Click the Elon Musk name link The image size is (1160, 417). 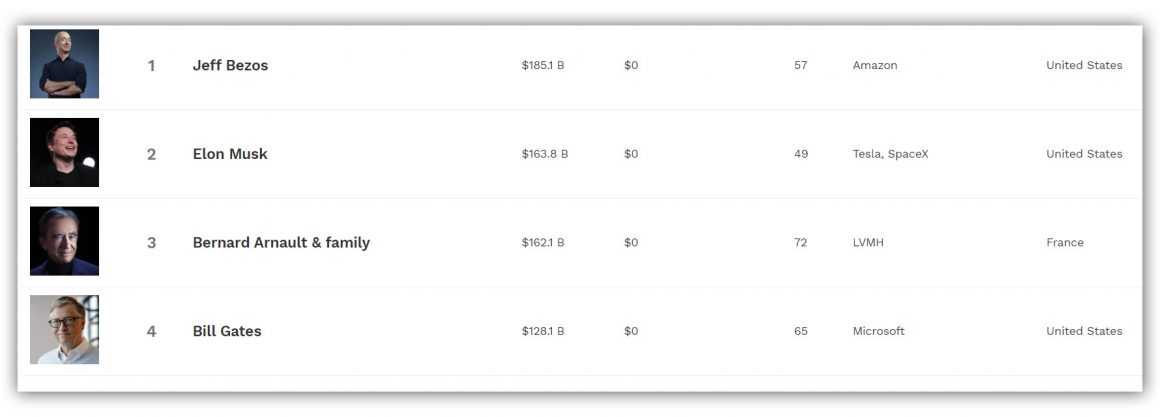tap(230, 154)
